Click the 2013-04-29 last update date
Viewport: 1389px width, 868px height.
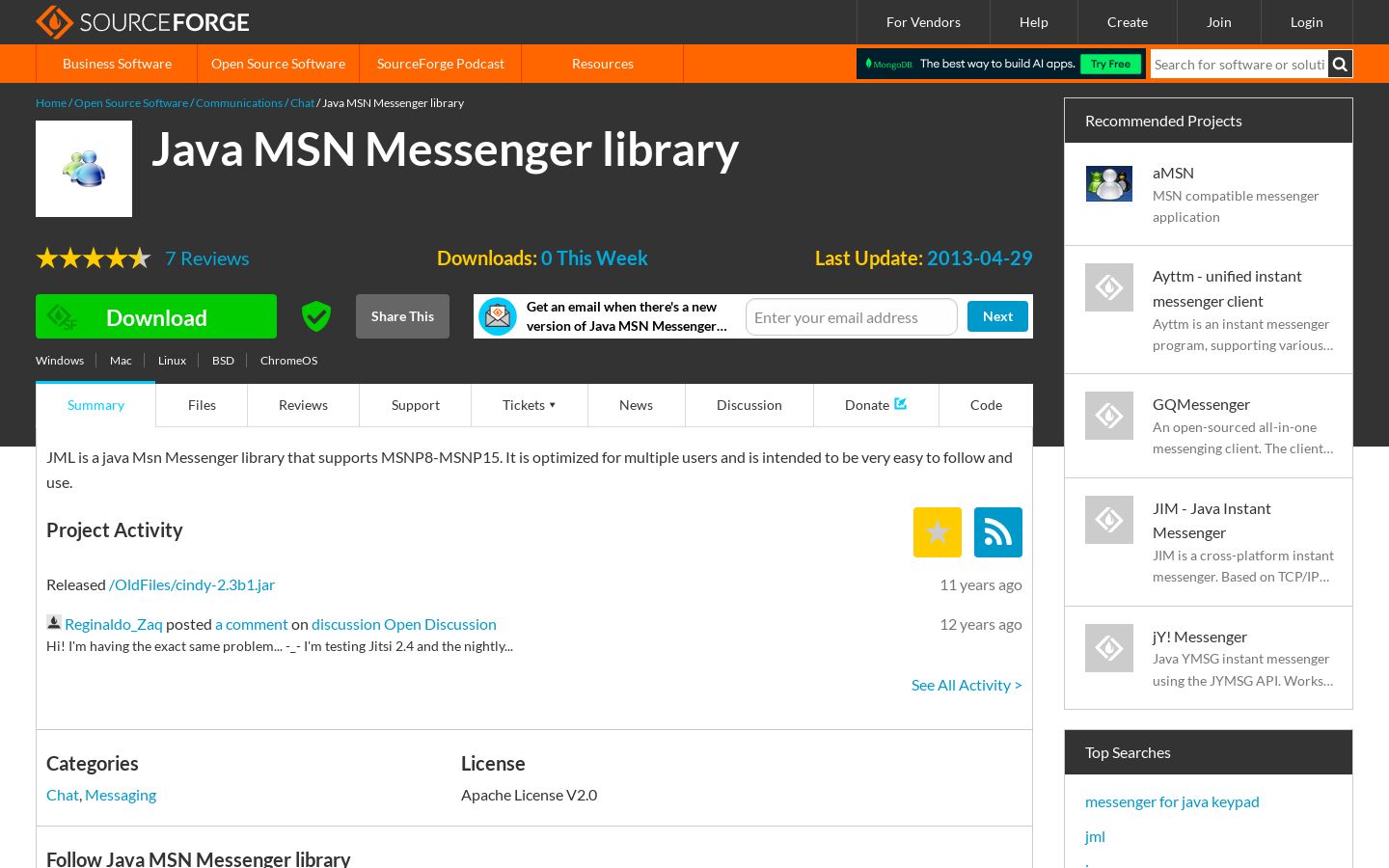980,258
